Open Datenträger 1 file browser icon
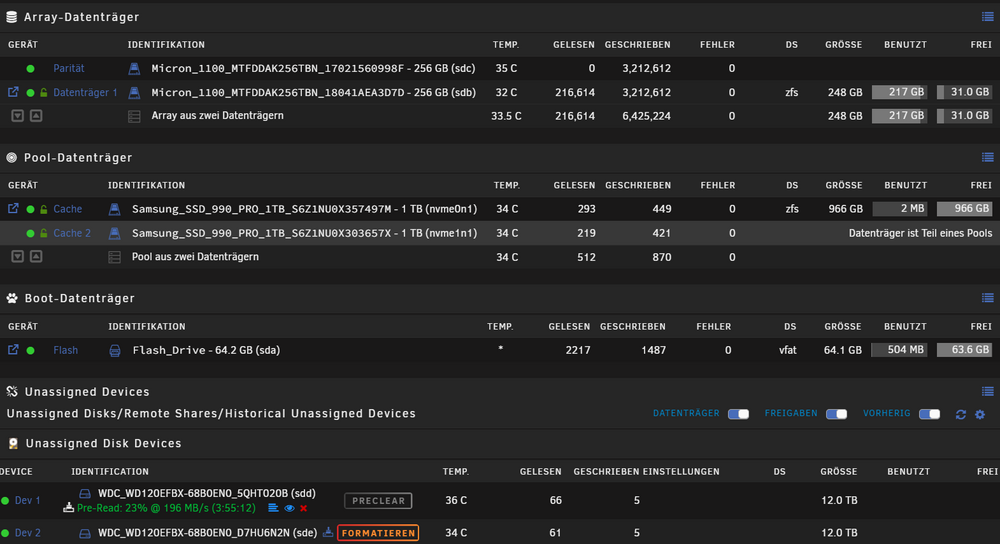The width and height of the screenshot is (1000, 544). [x=13, y=92]
